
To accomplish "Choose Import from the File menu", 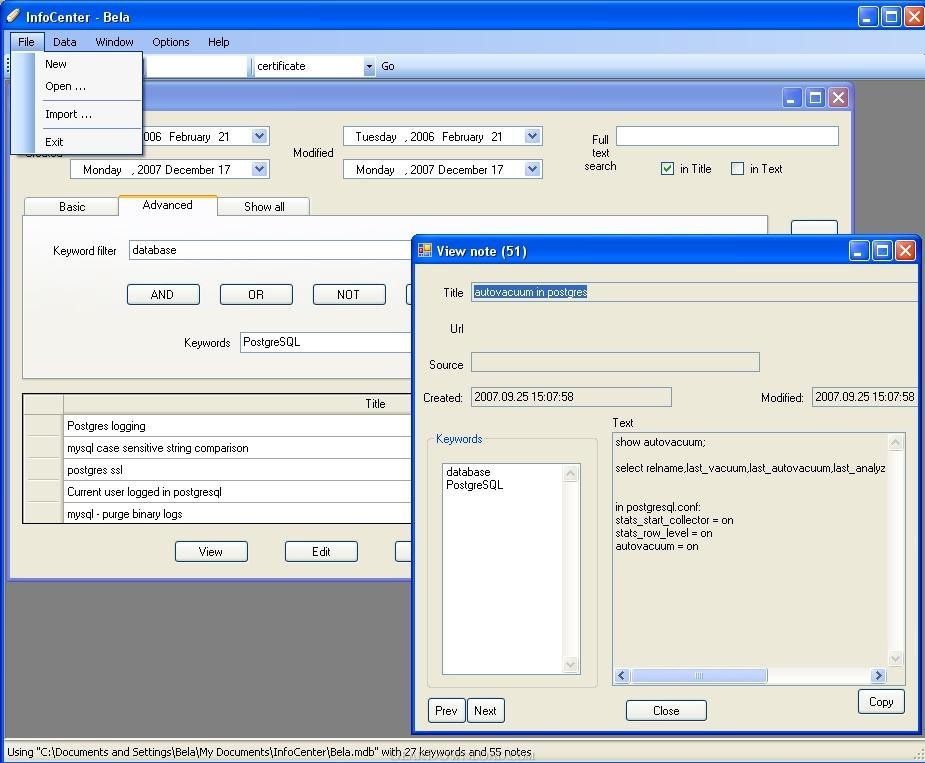I will [x=68, y=114].
